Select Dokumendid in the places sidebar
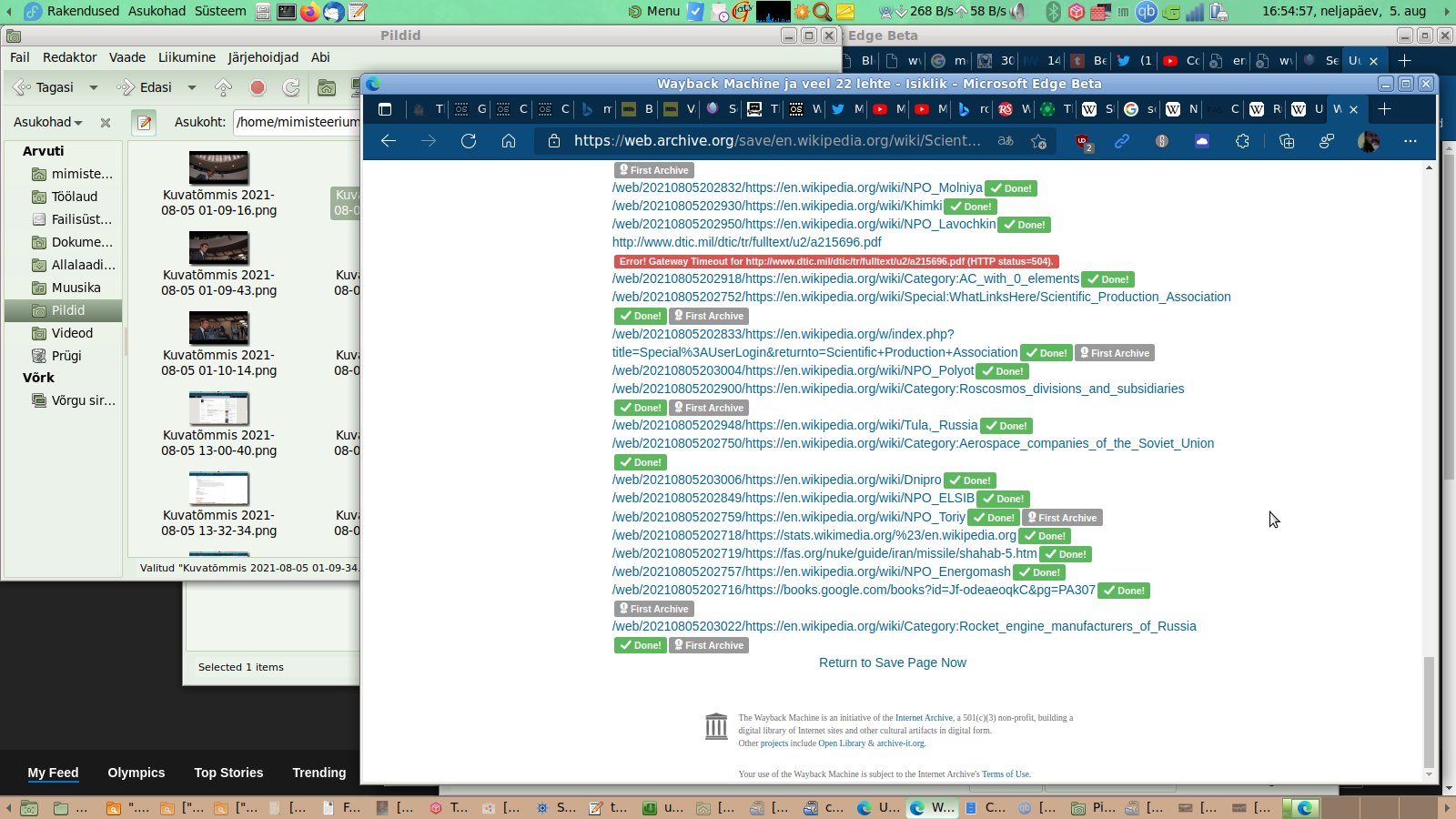The height and width of the screenshot is (819, 1456). coord(64,242)
